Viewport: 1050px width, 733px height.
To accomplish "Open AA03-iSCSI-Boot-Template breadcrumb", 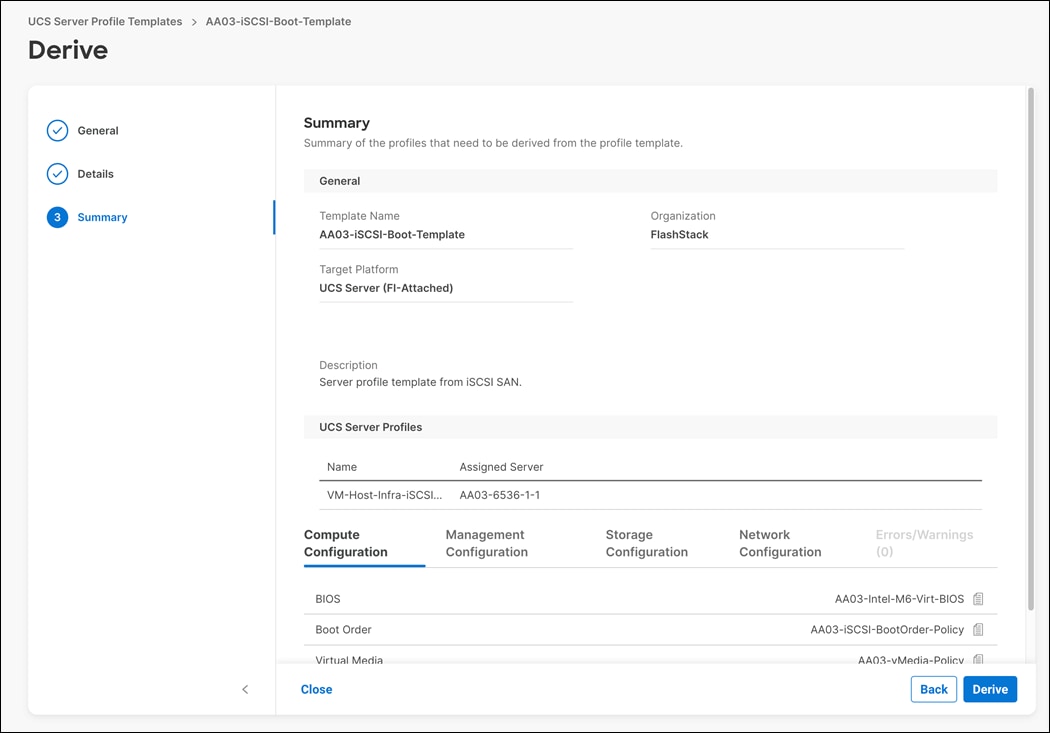I will click(277, 21).
